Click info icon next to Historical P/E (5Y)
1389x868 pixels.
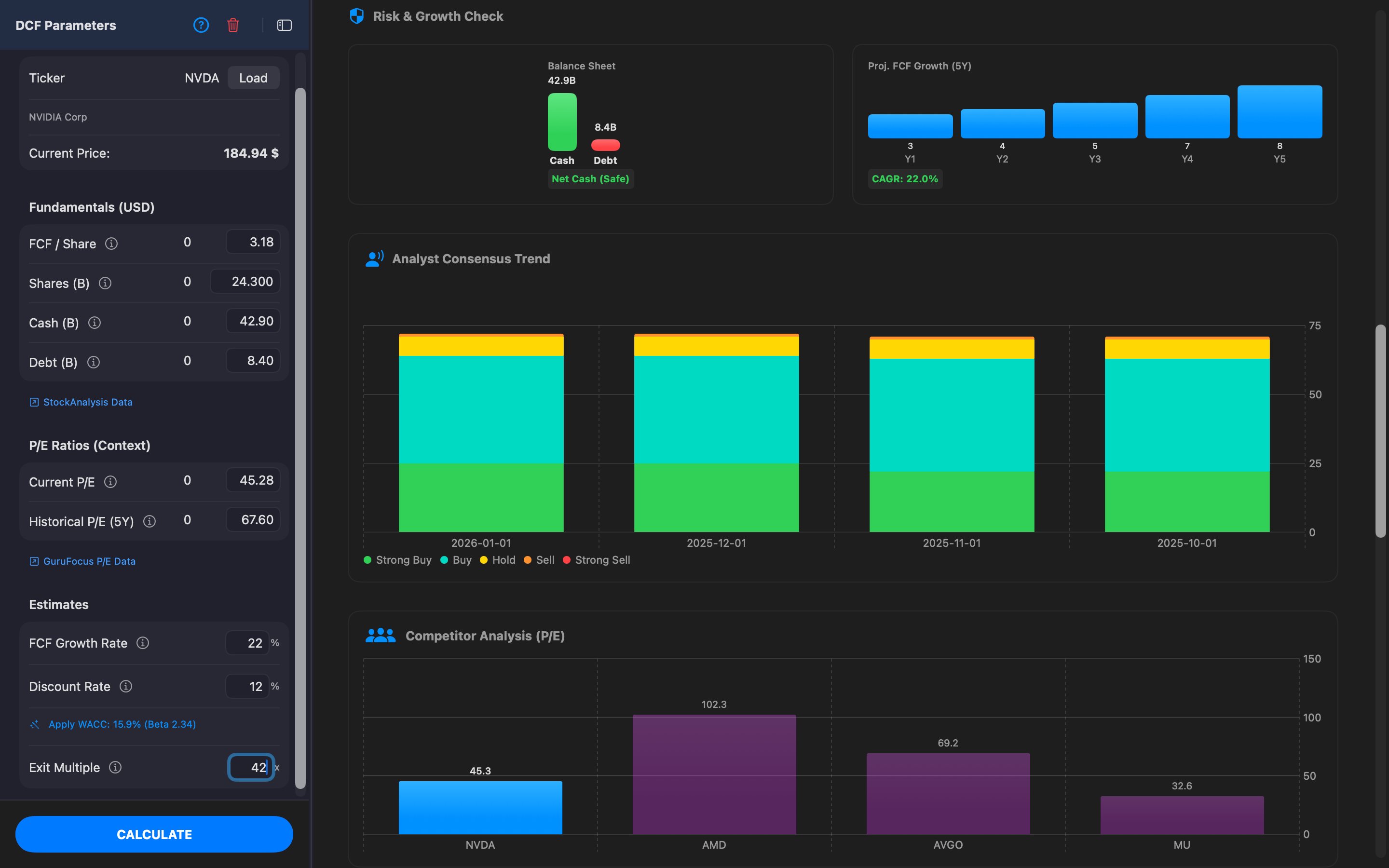pos(150,521)
